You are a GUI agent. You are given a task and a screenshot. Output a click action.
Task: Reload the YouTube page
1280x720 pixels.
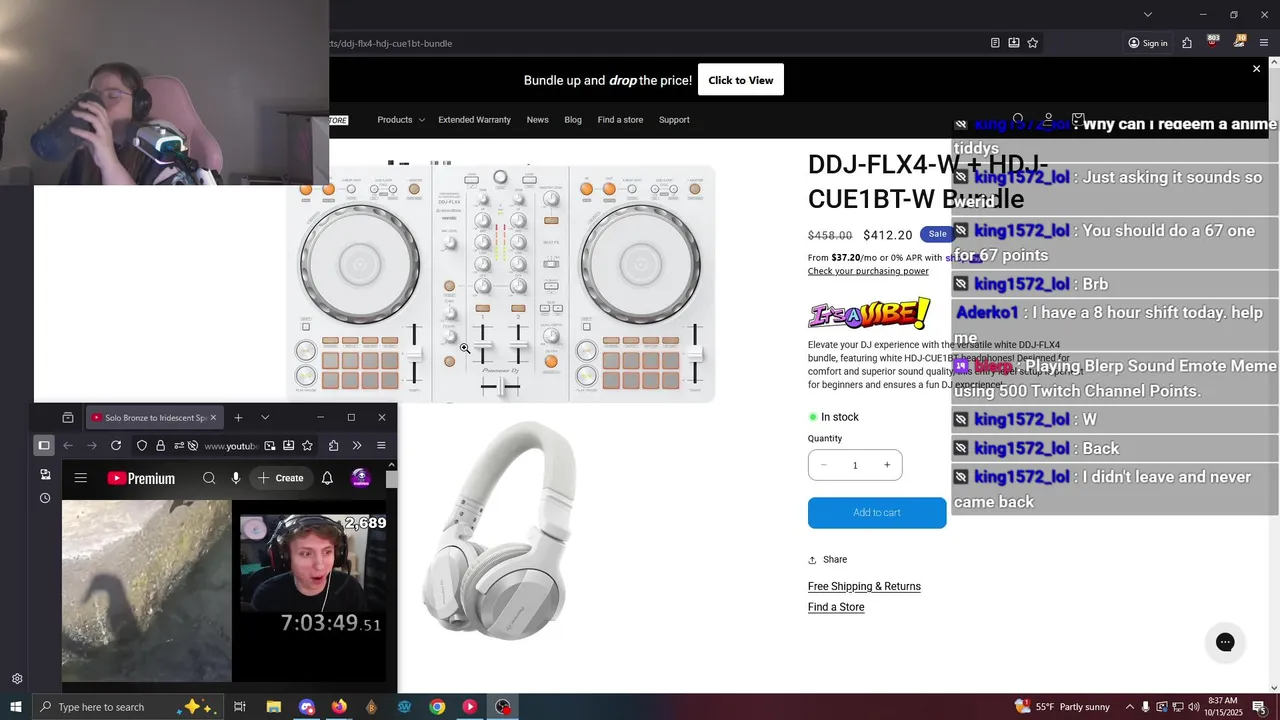click(116, 446)
